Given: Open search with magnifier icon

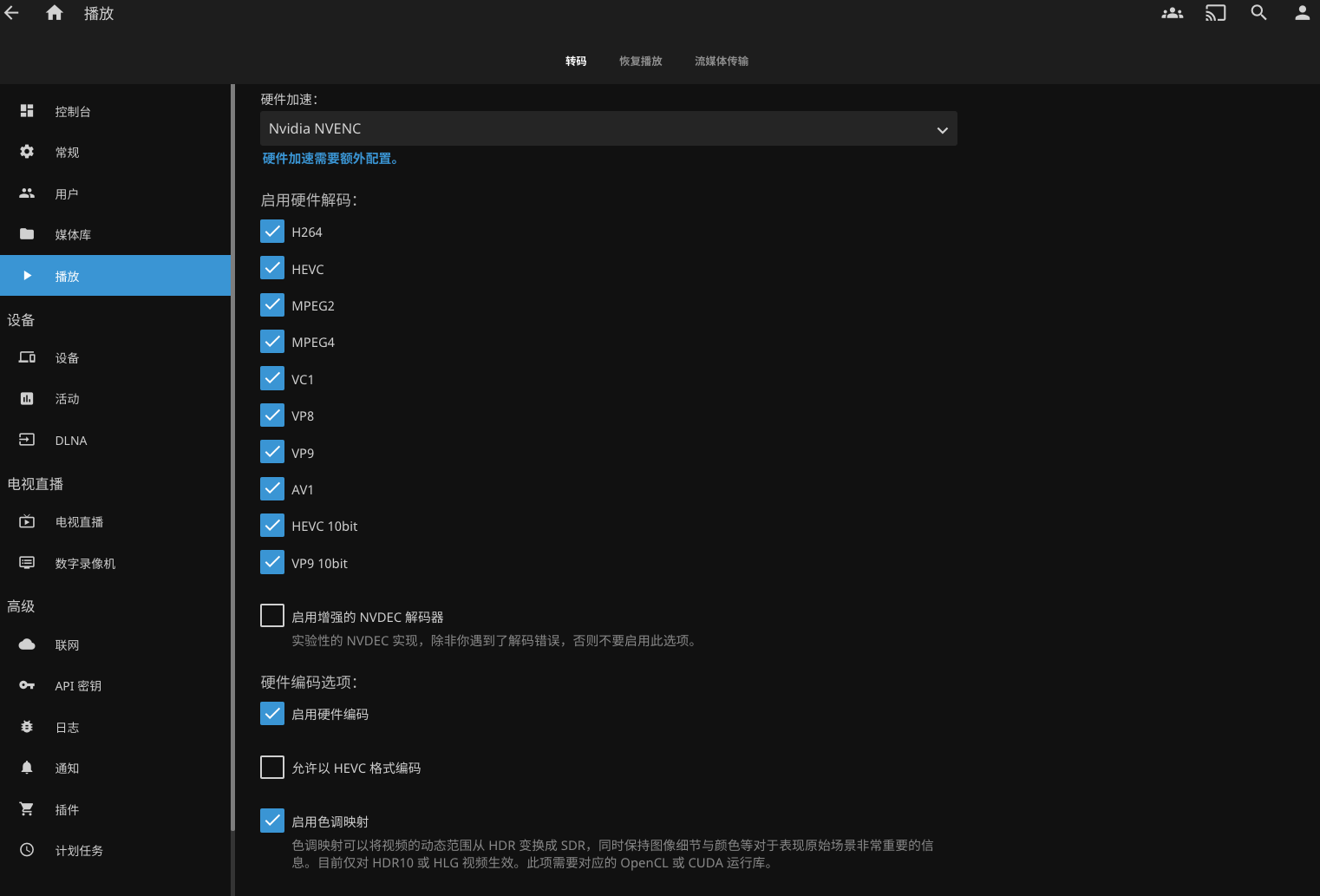Looking at the screenshot, I should pos(1259,13).
